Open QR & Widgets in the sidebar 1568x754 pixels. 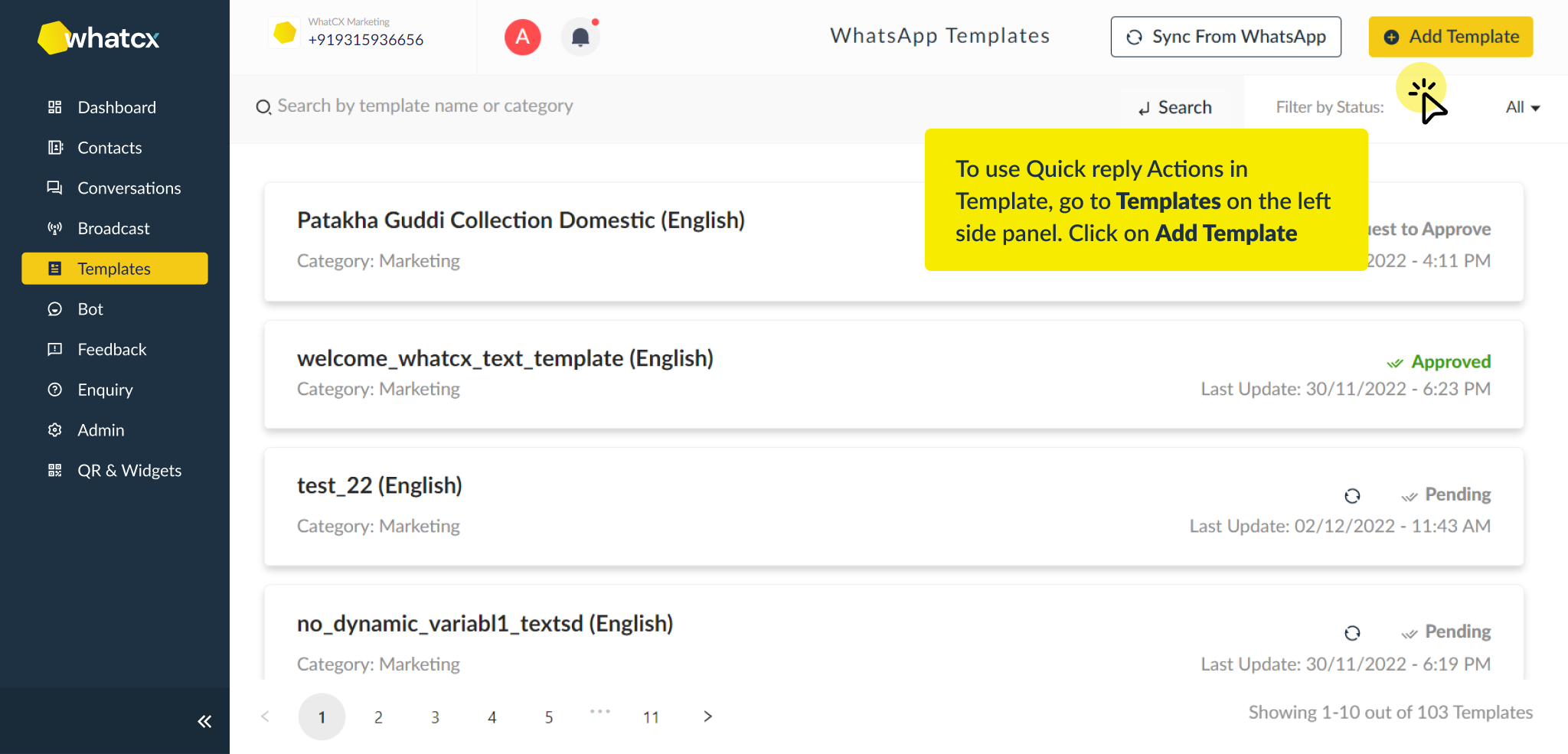click(x=129, y=471)
